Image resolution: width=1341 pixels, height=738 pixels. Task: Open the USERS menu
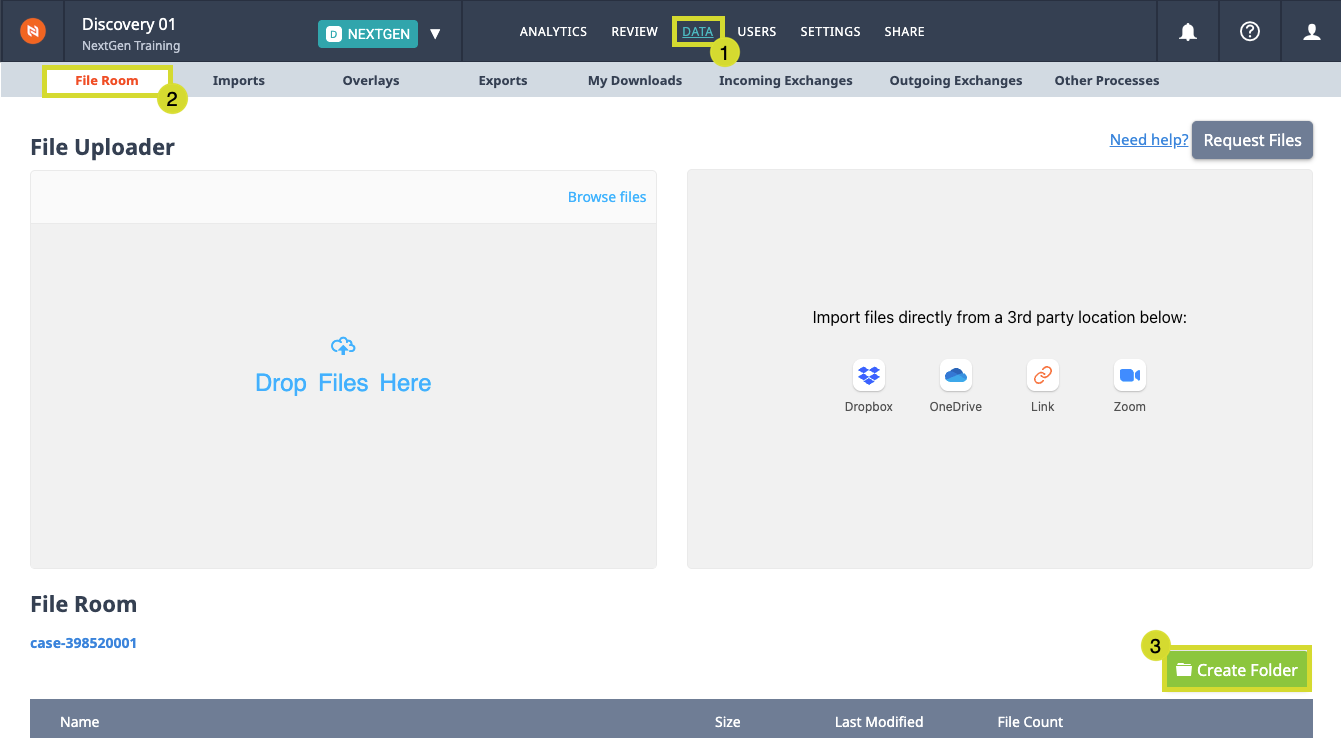[x=757, y=32]
